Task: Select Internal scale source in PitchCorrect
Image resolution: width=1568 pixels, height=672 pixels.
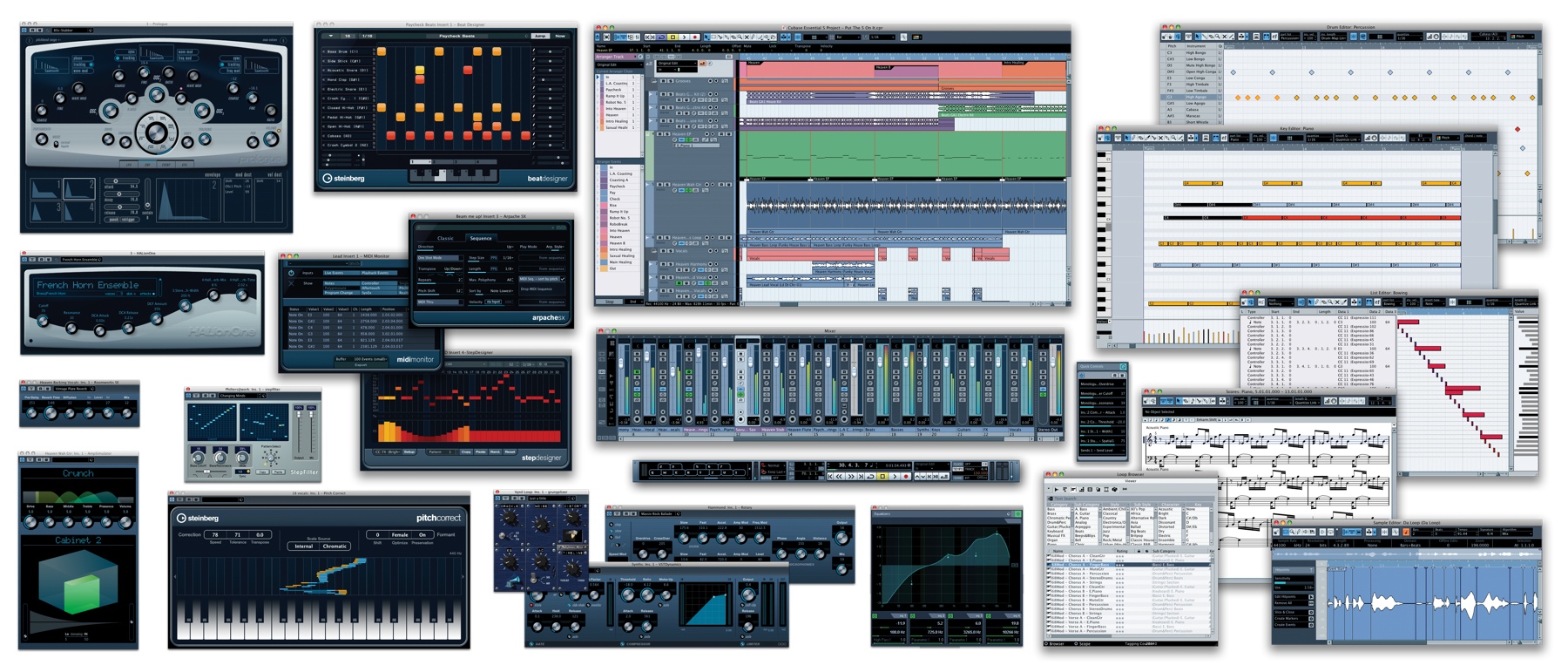Action: [303, 546]
